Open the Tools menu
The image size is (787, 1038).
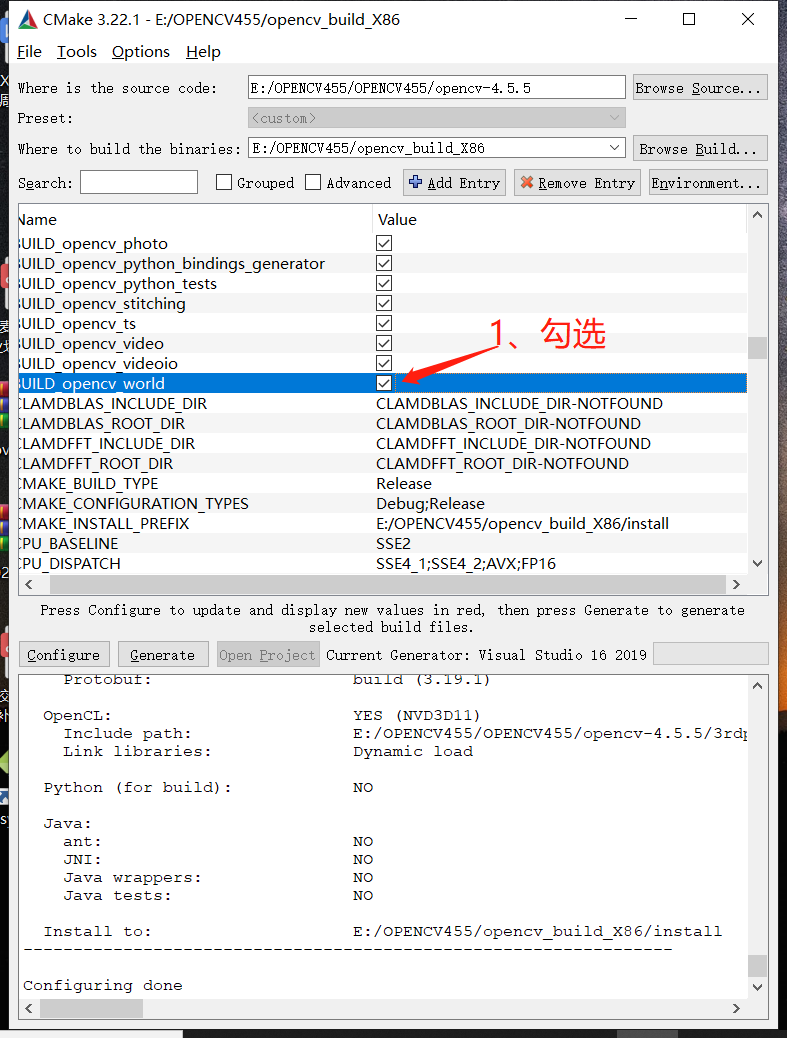click(x=77, y=52)
